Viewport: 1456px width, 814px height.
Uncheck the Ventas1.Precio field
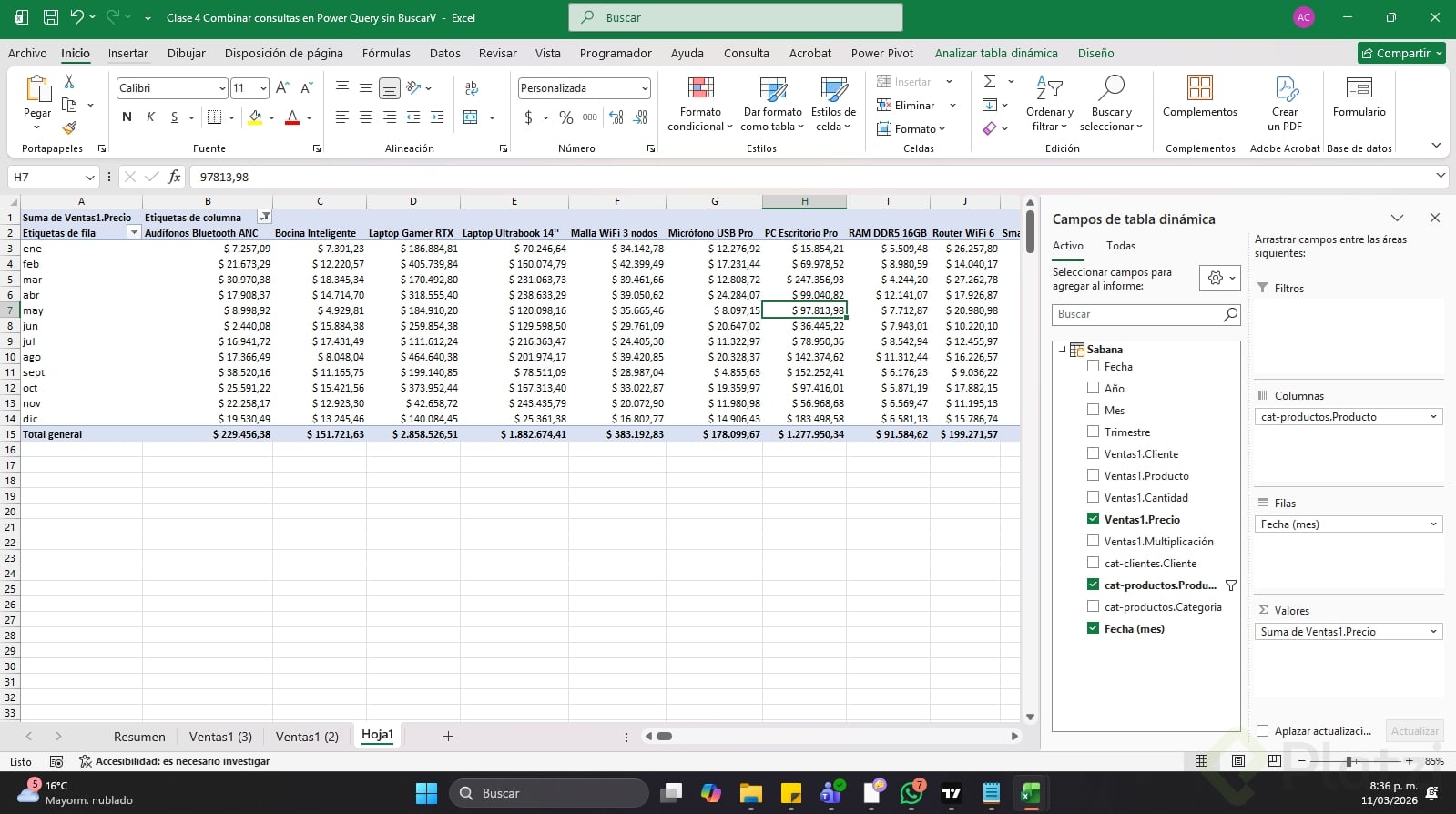pyautogui.click(x=1093, y=519)
